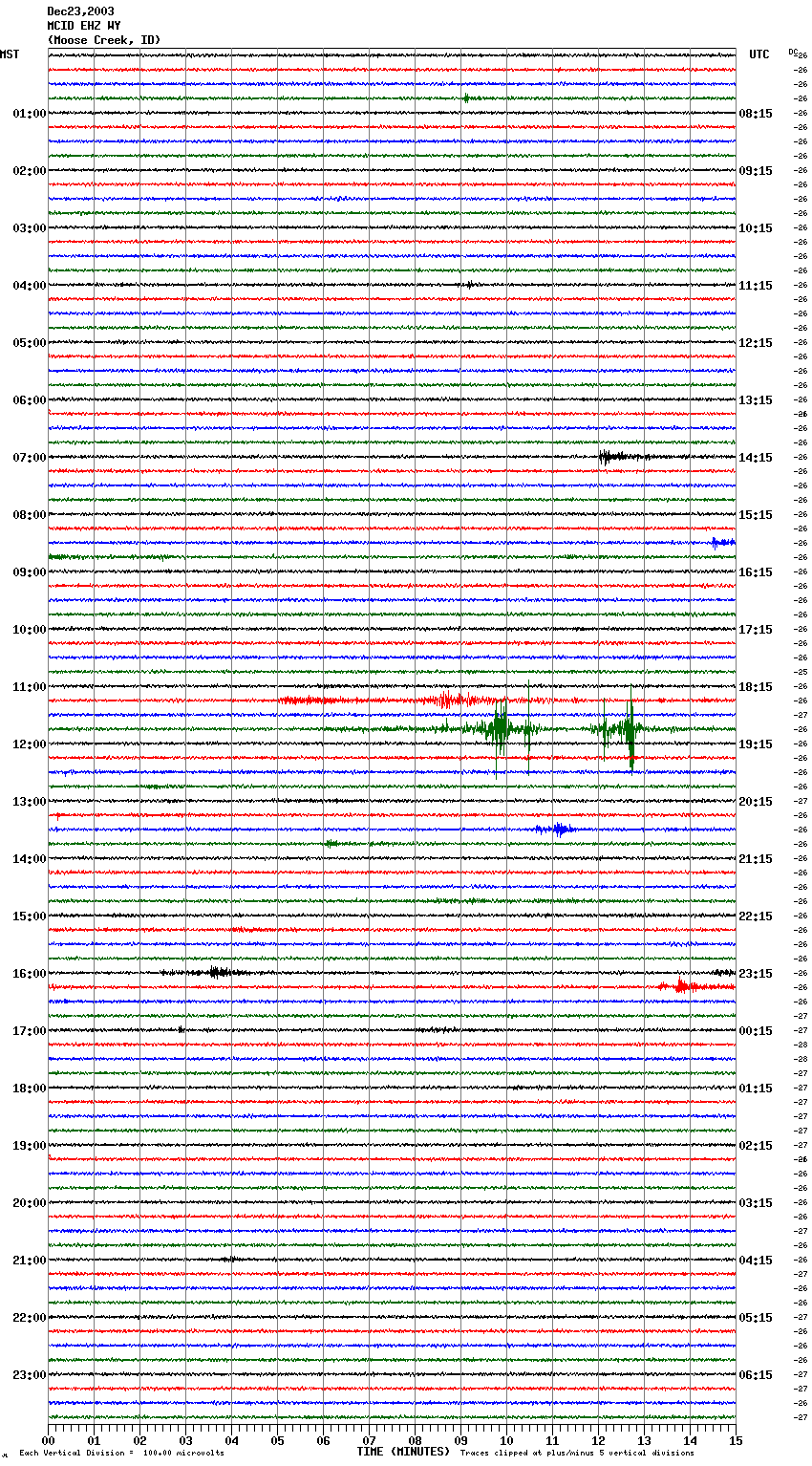Click the Each Vertical Division 100.00 microvolts note
Screen dimensions: 812x1466
(122, 1454)
